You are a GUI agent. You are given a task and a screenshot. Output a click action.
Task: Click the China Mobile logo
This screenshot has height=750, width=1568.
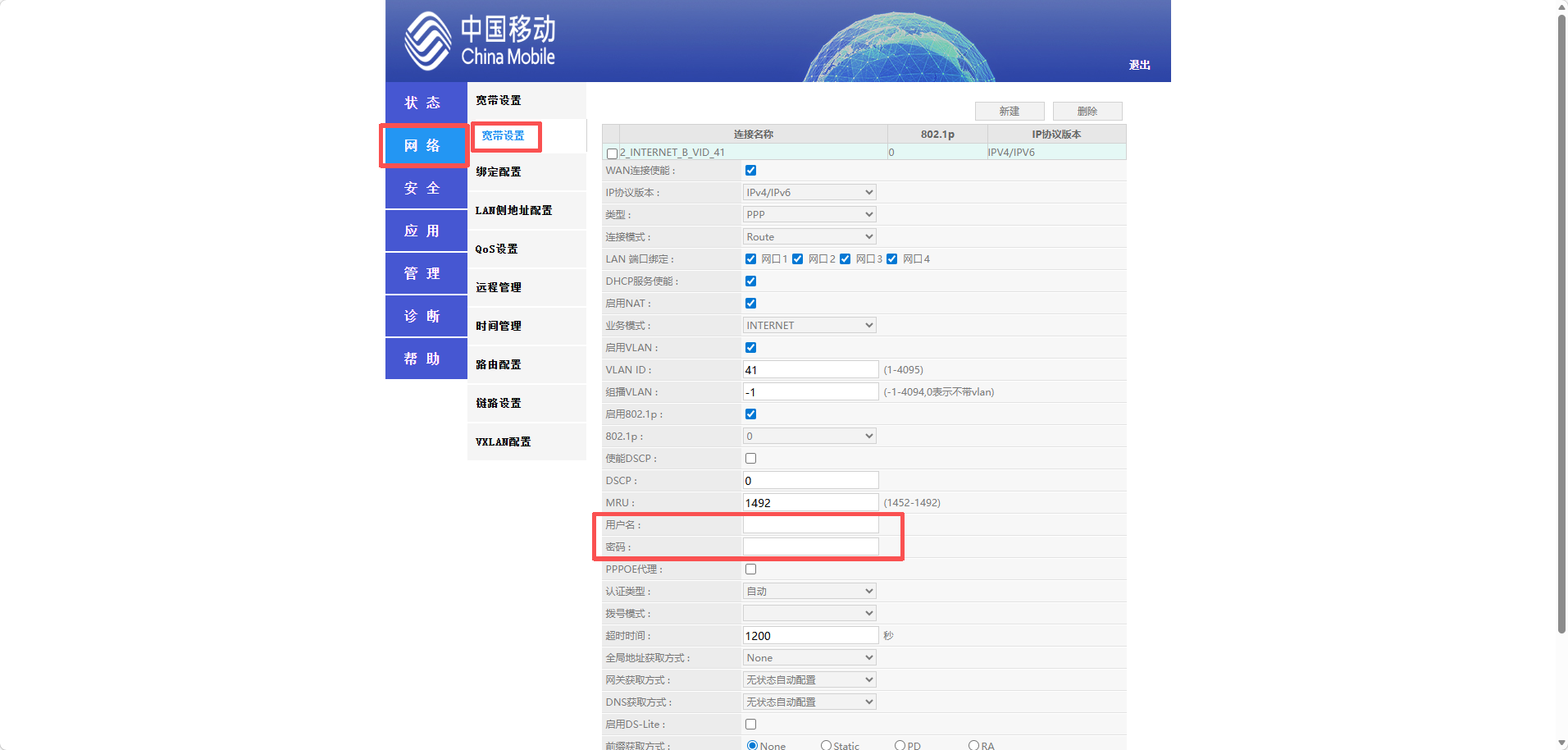tap(480, 41)
